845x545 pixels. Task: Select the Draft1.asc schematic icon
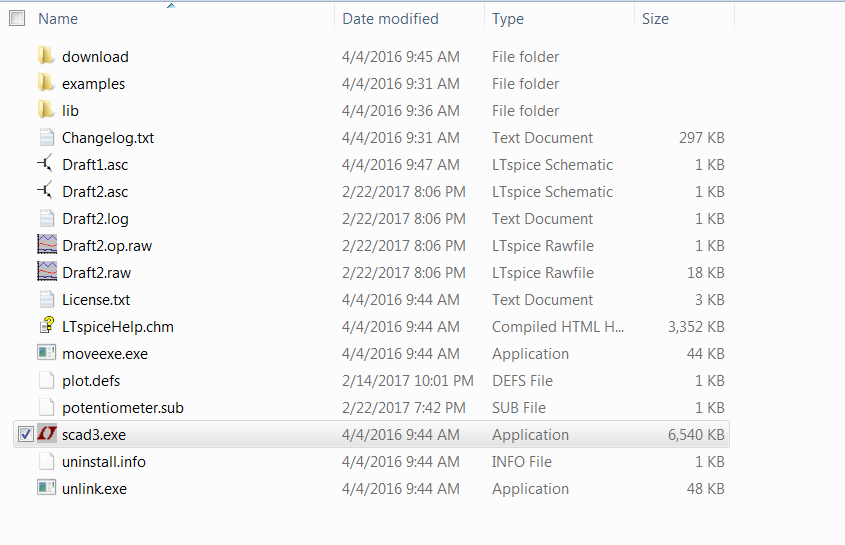click(46, 164)
